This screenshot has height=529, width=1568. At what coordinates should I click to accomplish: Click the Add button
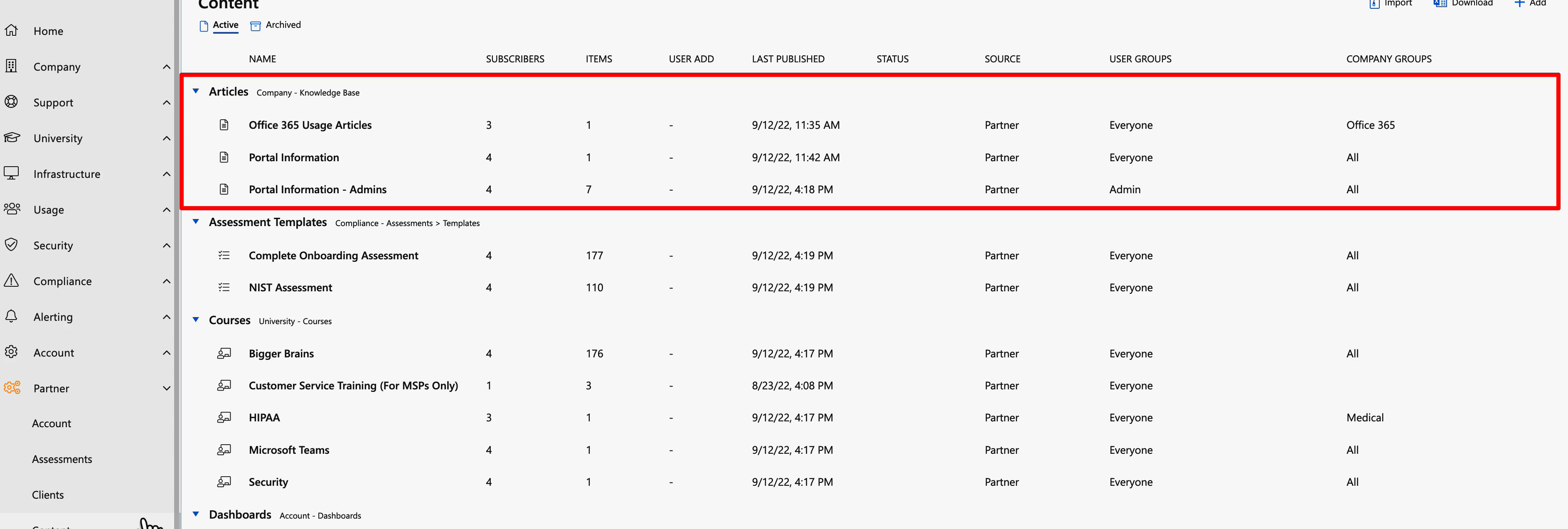click(1530, 3)
